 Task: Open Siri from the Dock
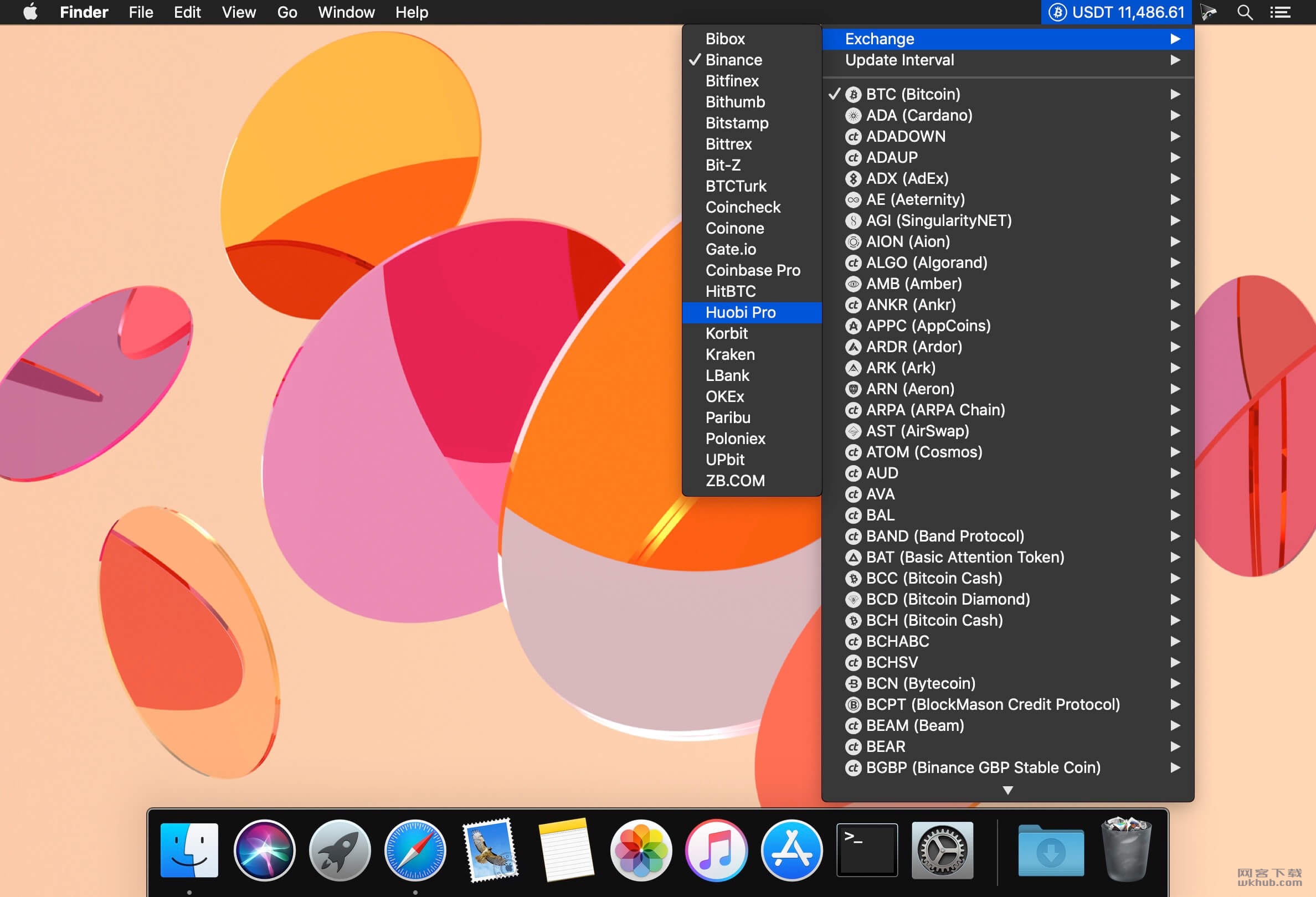[x=264, y=849]
